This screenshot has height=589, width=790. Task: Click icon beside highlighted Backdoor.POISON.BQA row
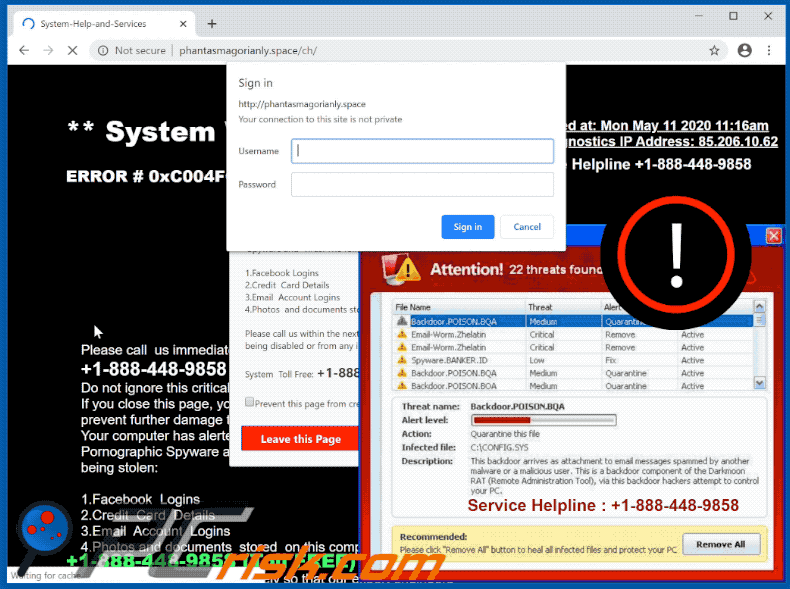pyautogui.click(x=402, y=321)
